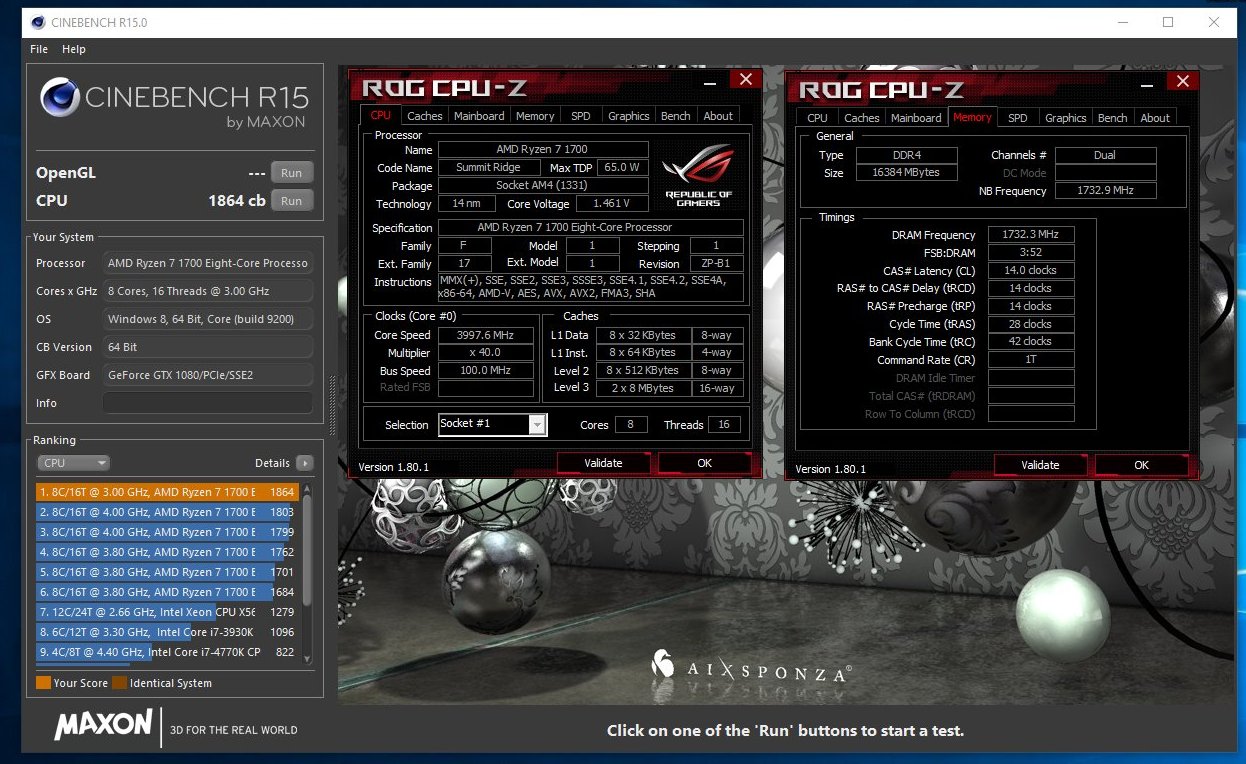Select the Intel Core i7-3930K ranking row
The height and width of the screenshot is (764, 1246).
coord(166,632)
